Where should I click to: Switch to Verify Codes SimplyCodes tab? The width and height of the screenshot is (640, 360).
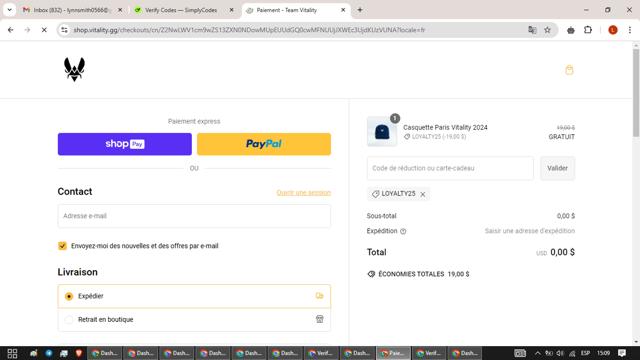(x=181, y=10)
